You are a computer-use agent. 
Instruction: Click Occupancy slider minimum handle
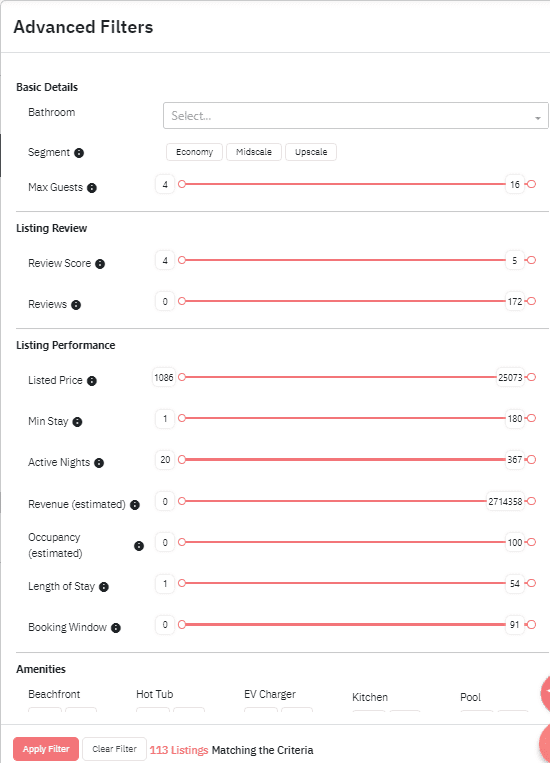[x=182, y=542]
